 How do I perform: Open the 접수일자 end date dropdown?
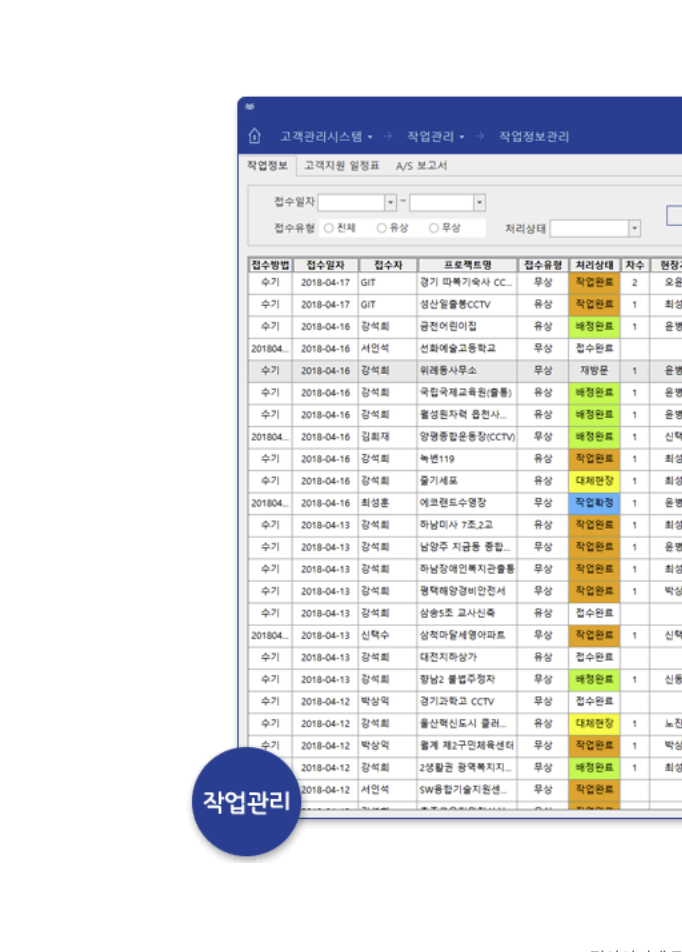(x=479, y=202)
